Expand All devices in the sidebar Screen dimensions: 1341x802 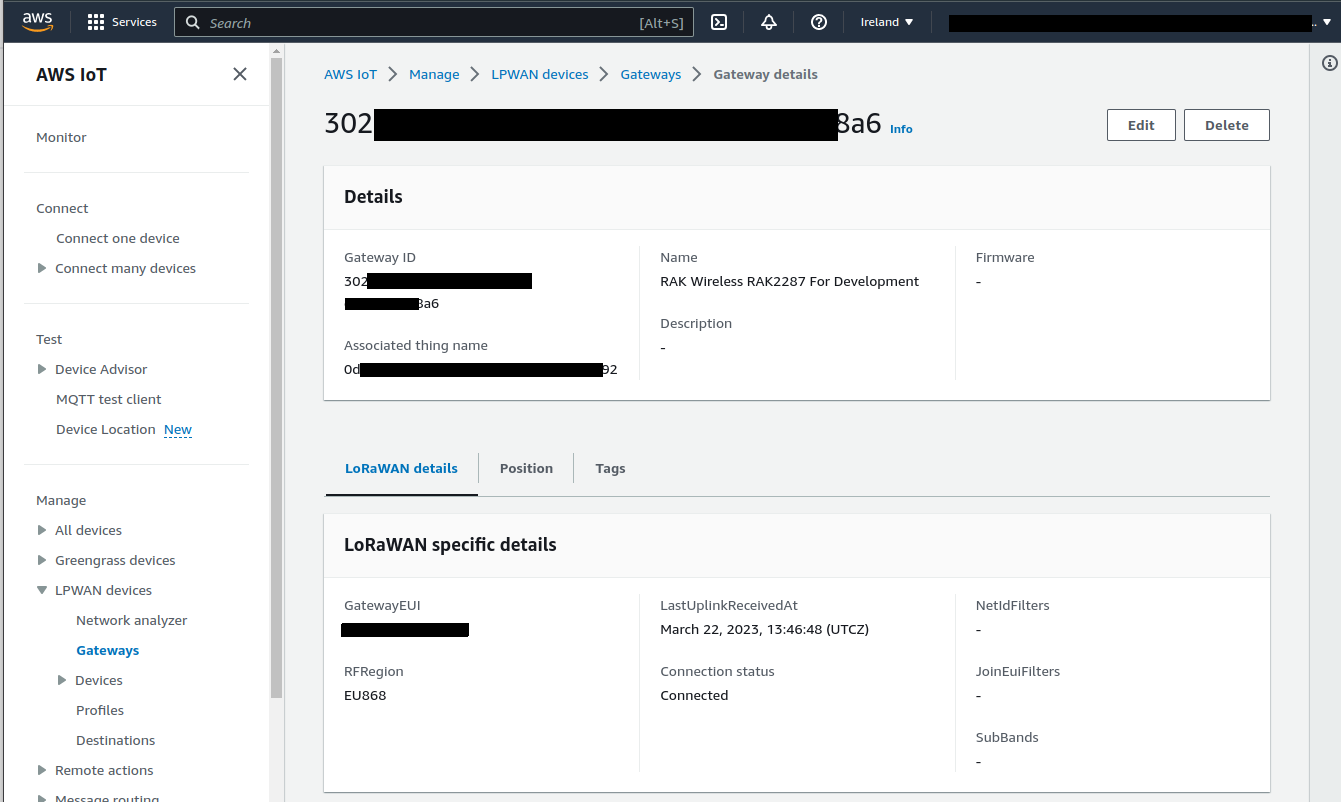42,530
